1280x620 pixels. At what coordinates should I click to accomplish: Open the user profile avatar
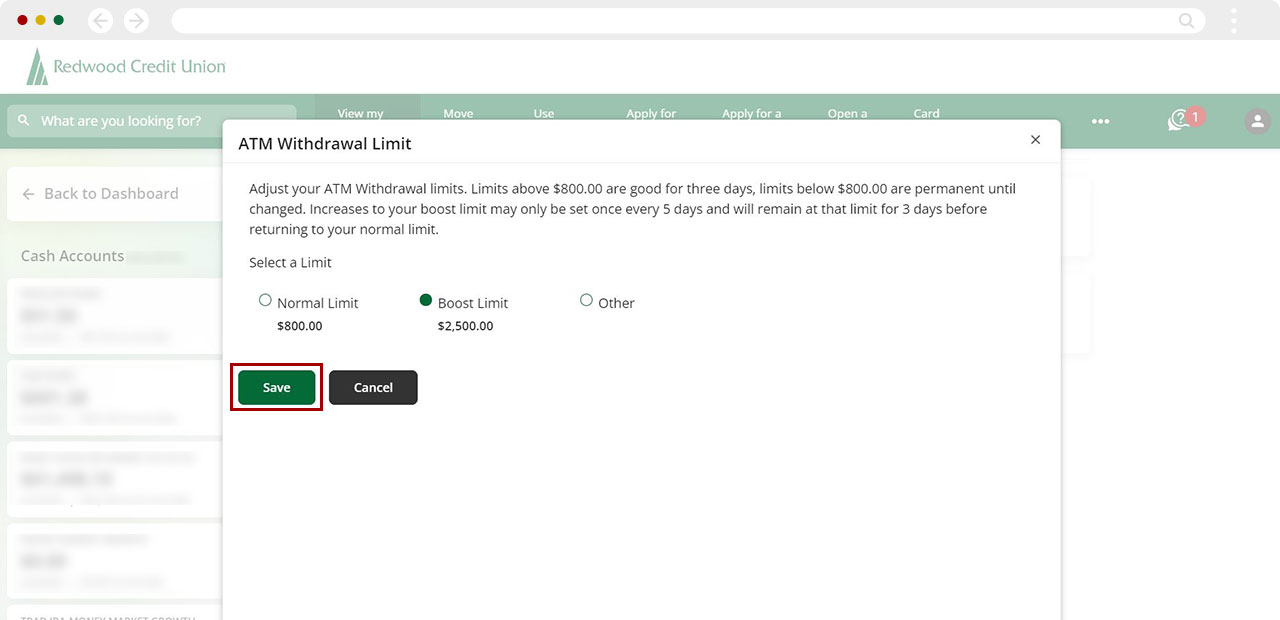[x=1257, y=121]
